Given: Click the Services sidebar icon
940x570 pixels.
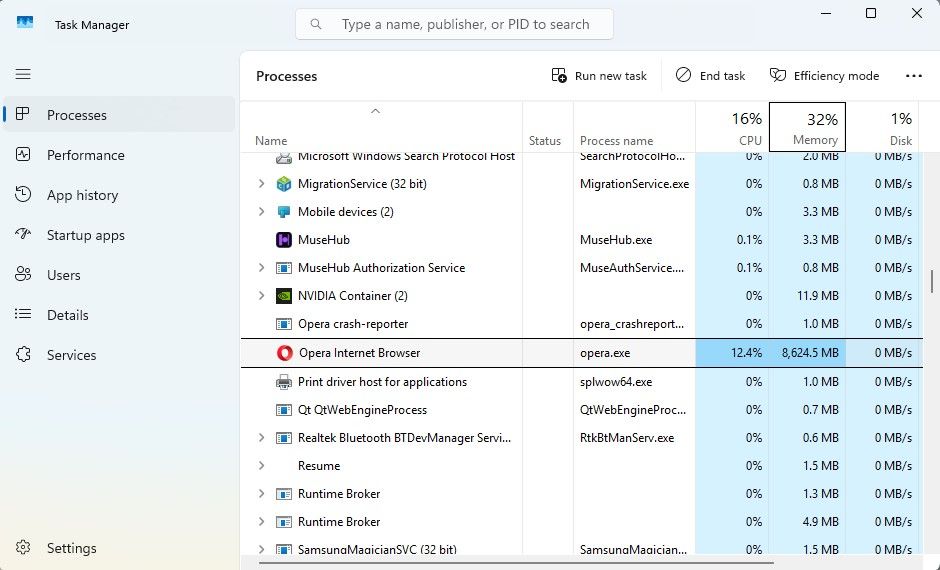Looking at the screenshot, I should pos(23,354).
